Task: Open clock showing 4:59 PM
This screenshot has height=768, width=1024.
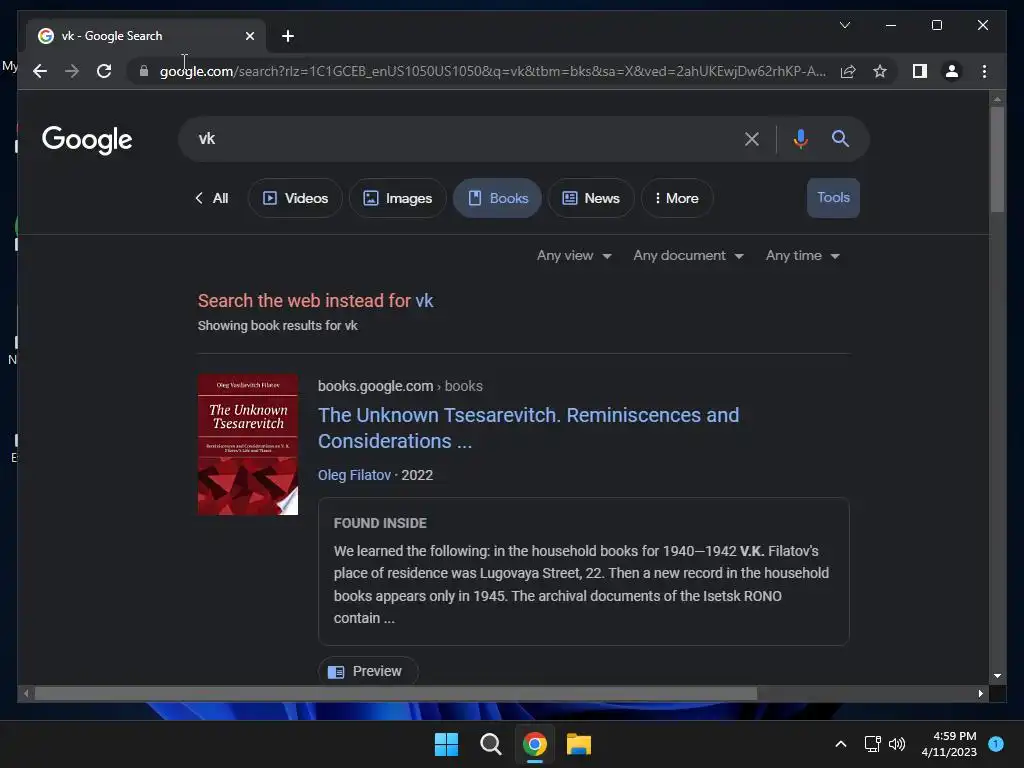Action: 949,744
